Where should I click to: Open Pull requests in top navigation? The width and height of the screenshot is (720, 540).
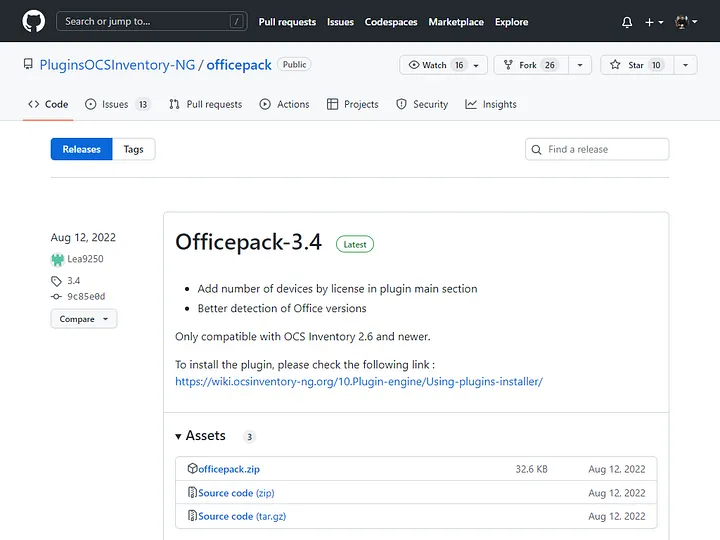point(287,22)
